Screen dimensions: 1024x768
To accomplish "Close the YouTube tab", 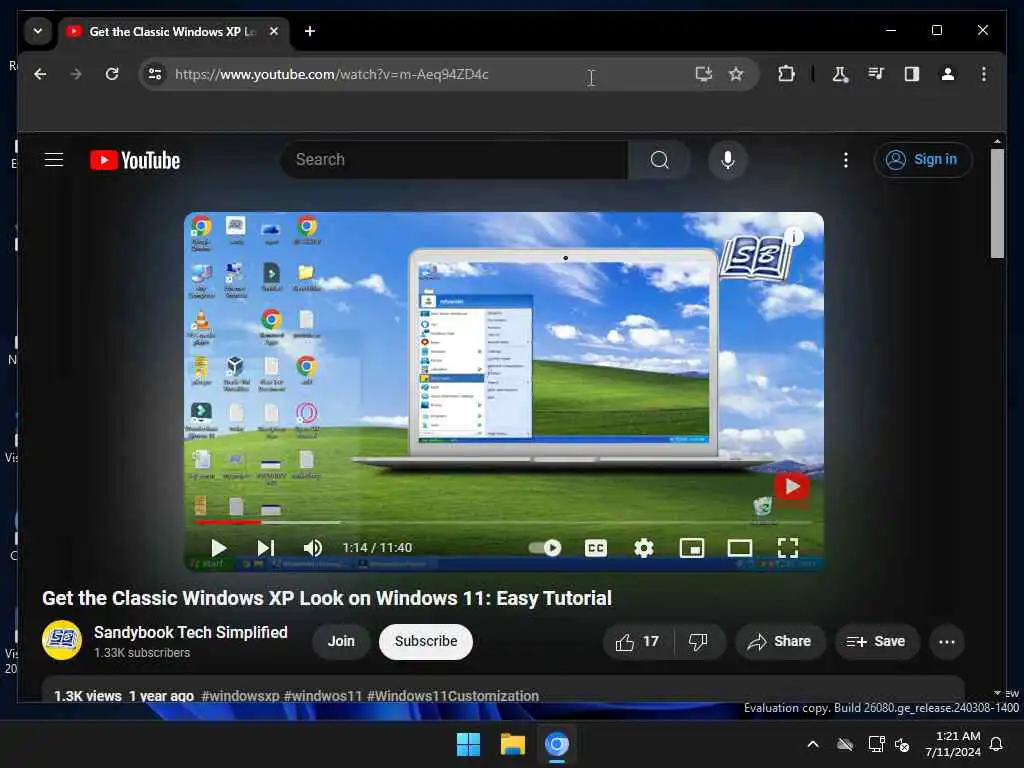I will (x=274, y=31).
